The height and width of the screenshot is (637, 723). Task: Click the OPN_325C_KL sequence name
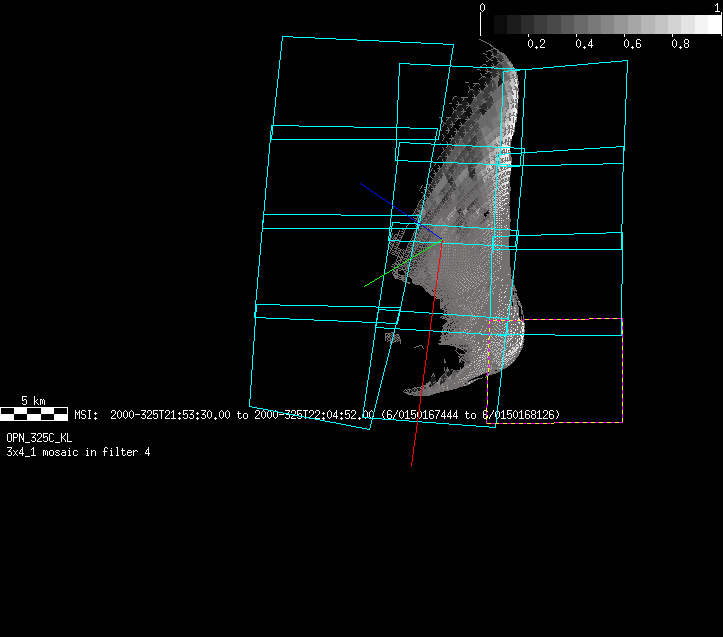point(39,438)
